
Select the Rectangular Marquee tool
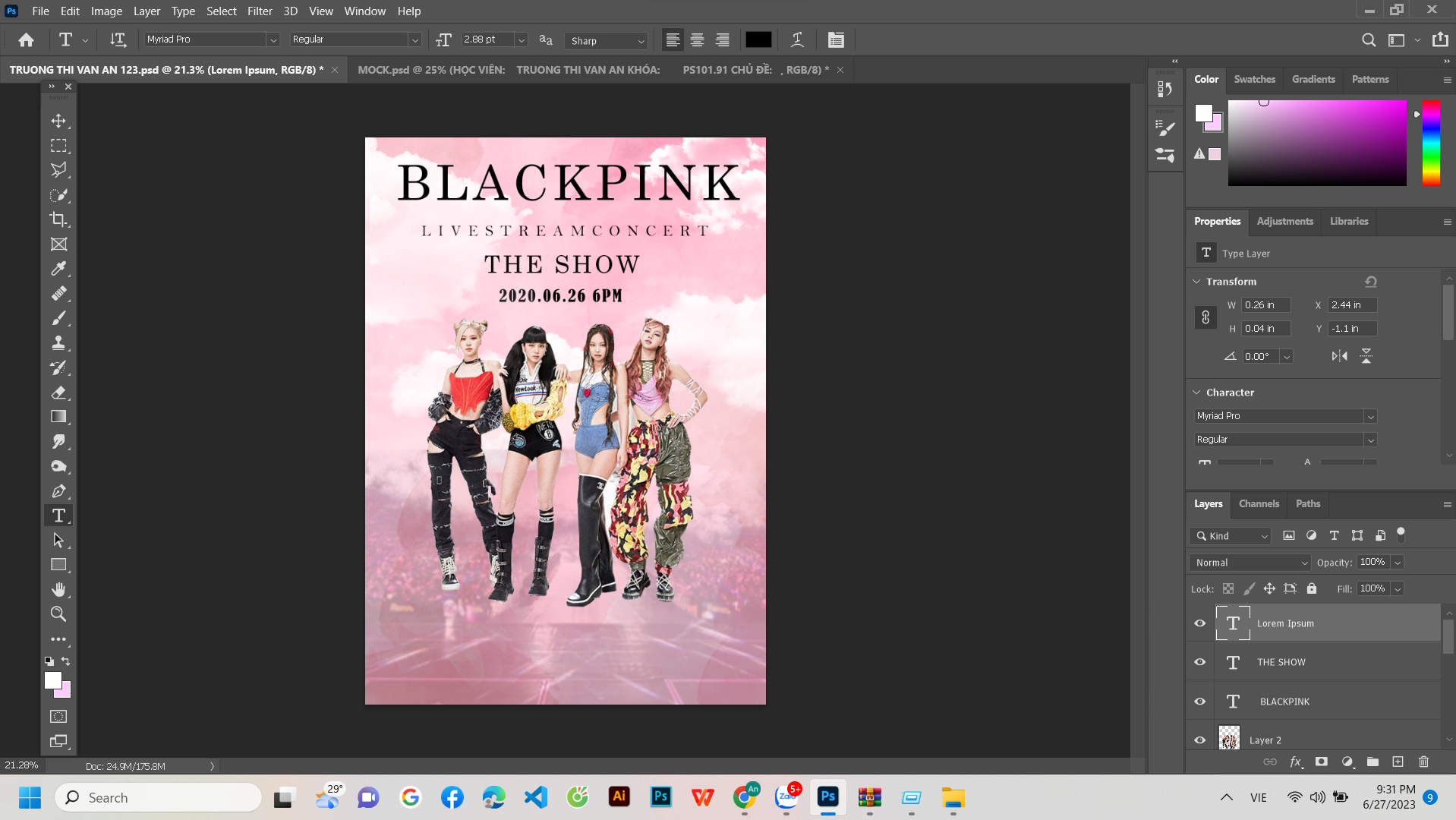[58, 145]
